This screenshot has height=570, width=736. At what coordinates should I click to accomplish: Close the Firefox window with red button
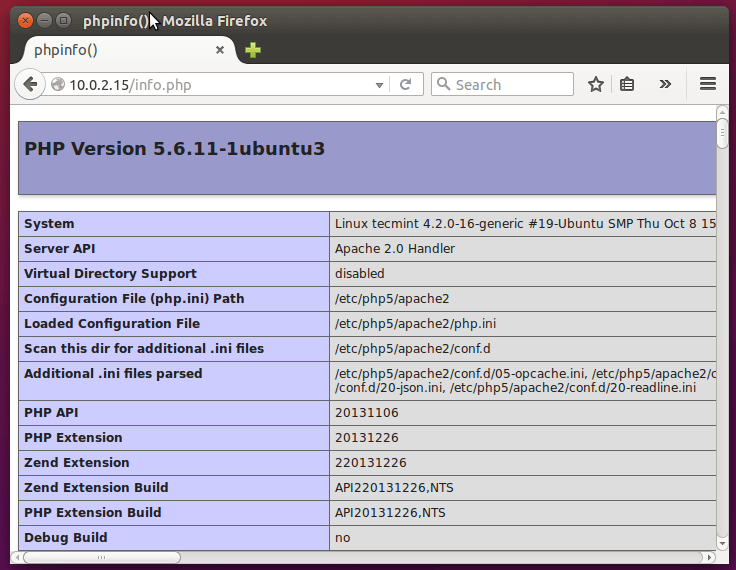[x=25, y=21]
